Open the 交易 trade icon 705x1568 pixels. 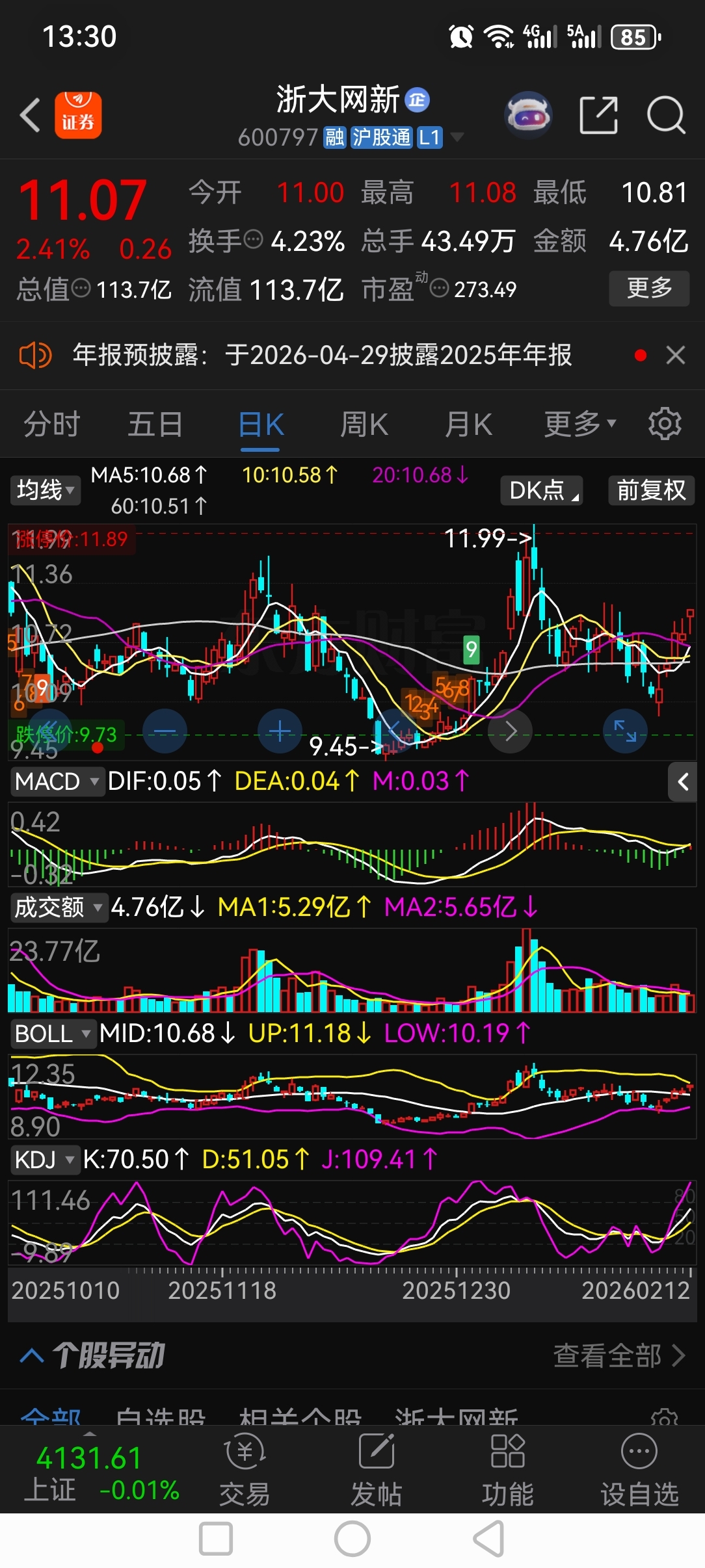click(245, 1470)
